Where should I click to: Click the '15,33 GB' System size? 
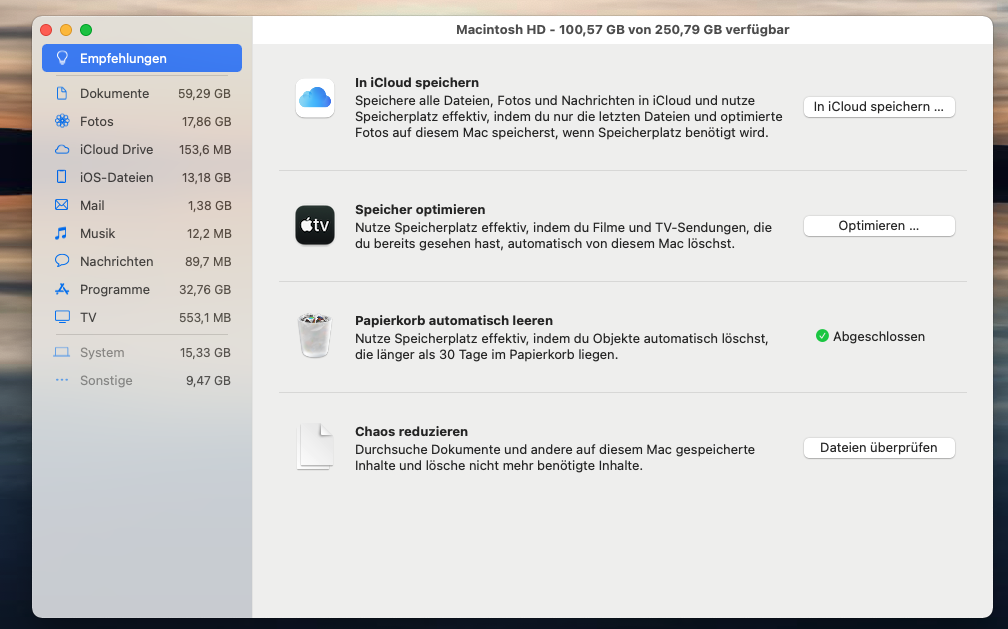pyautogui.click(x=205, y=352)
